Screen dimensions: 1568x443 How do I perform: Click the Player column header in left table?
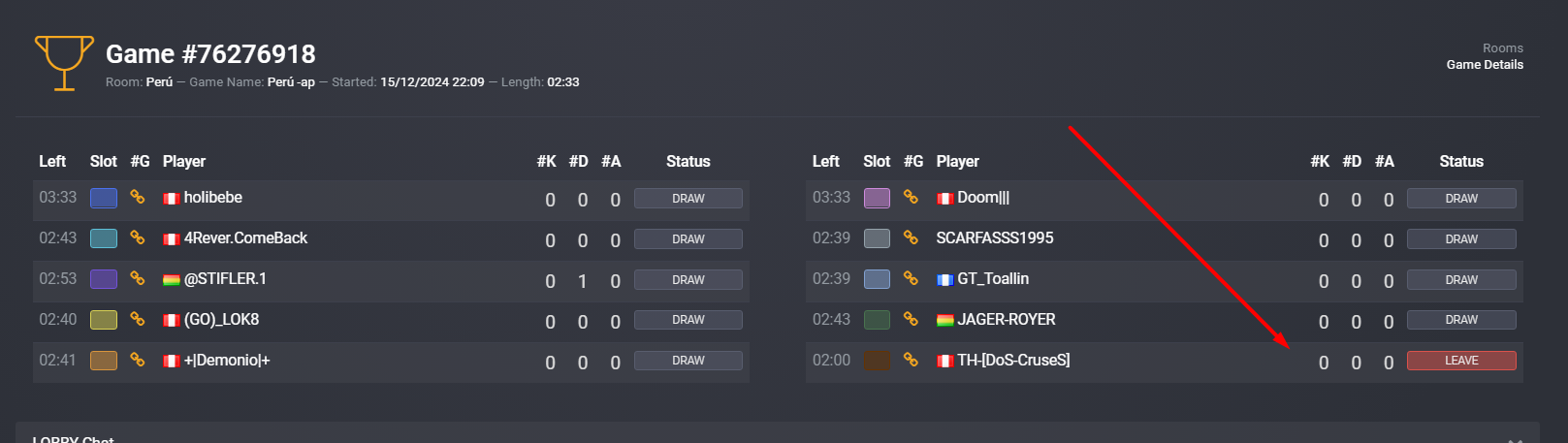pos(184,162)
